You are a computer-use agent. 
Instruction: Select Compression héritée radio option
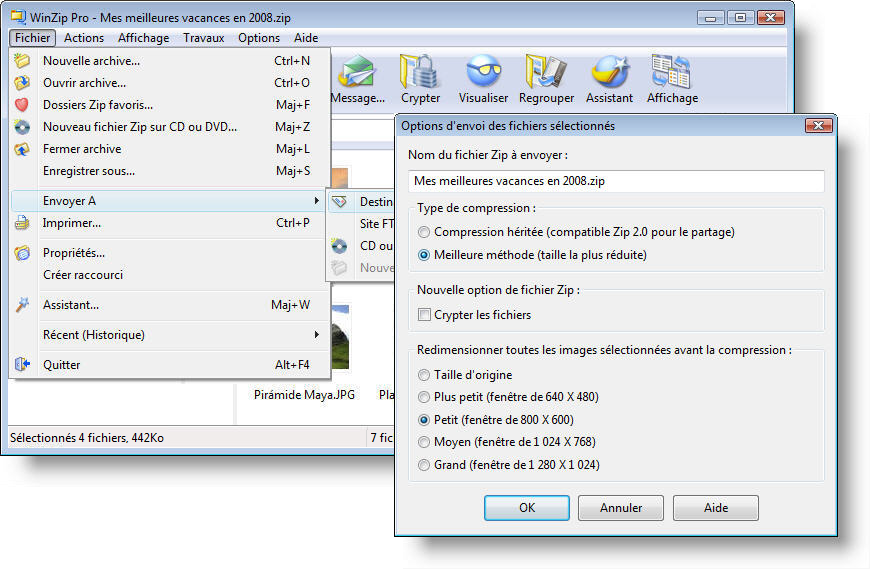[424, 232]
